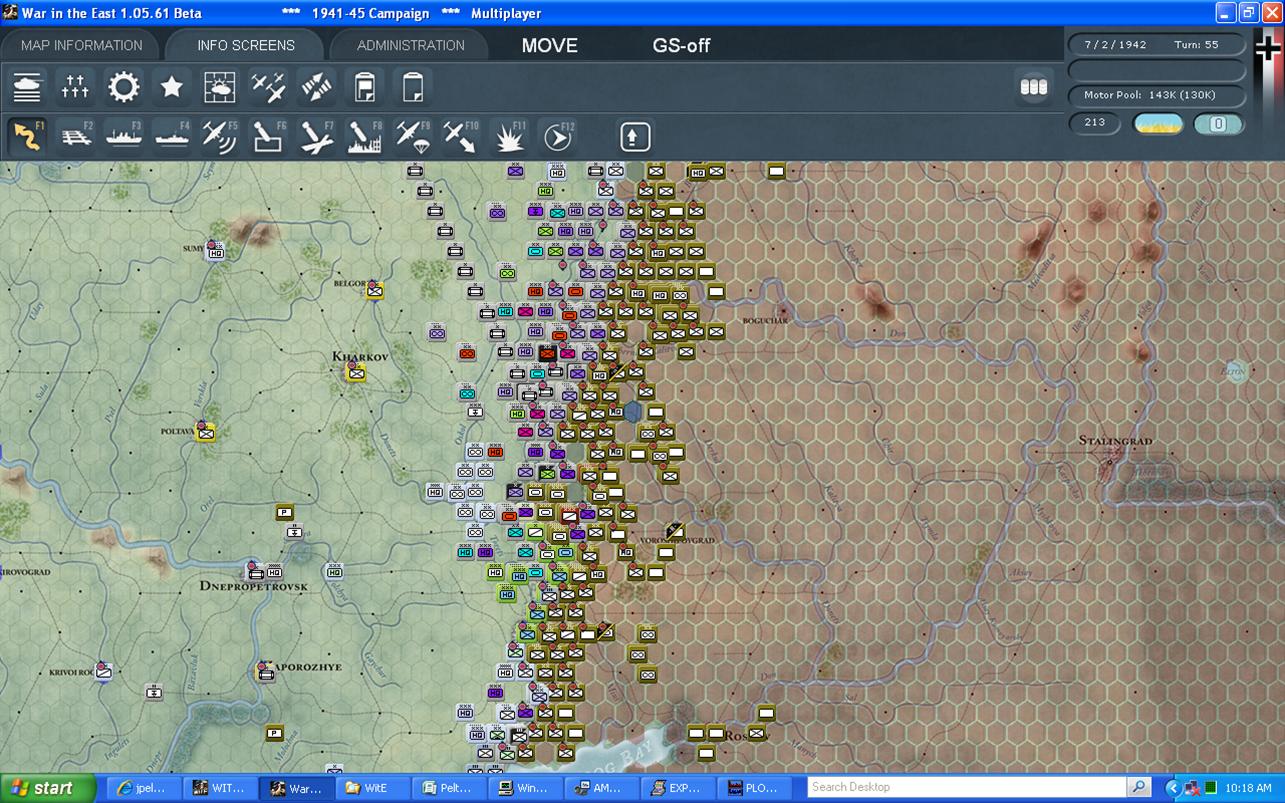Open the production gear screen
Viewport: 1285px width, 803px height.
point(124,88)
